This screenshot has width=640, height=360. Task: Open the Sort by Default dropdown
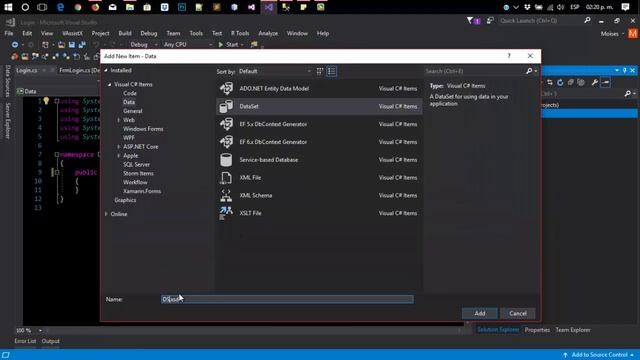[x=275, y=71]
